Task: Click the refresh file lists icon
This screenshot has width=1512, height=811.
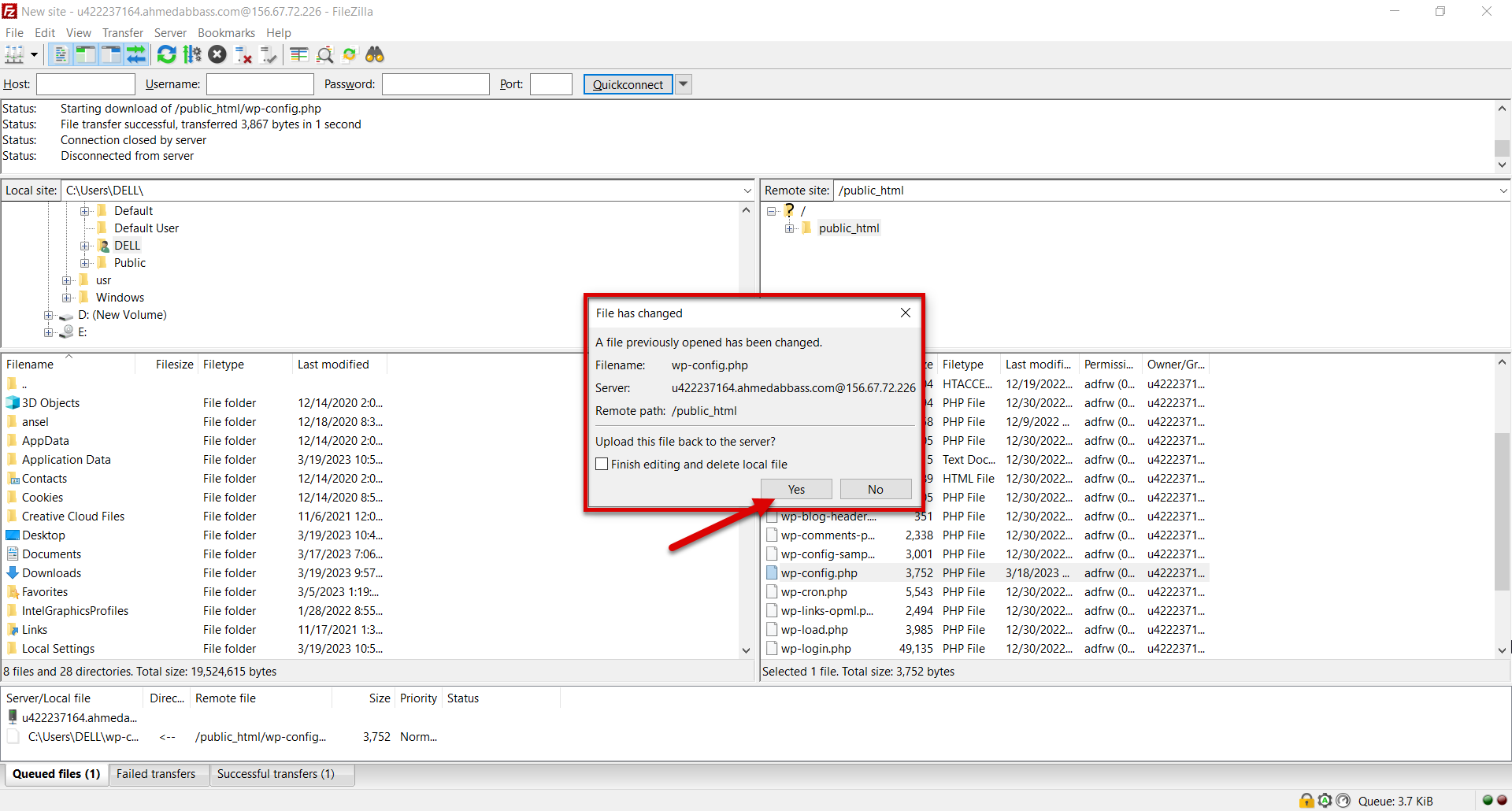Action: [x=166, y=54]
